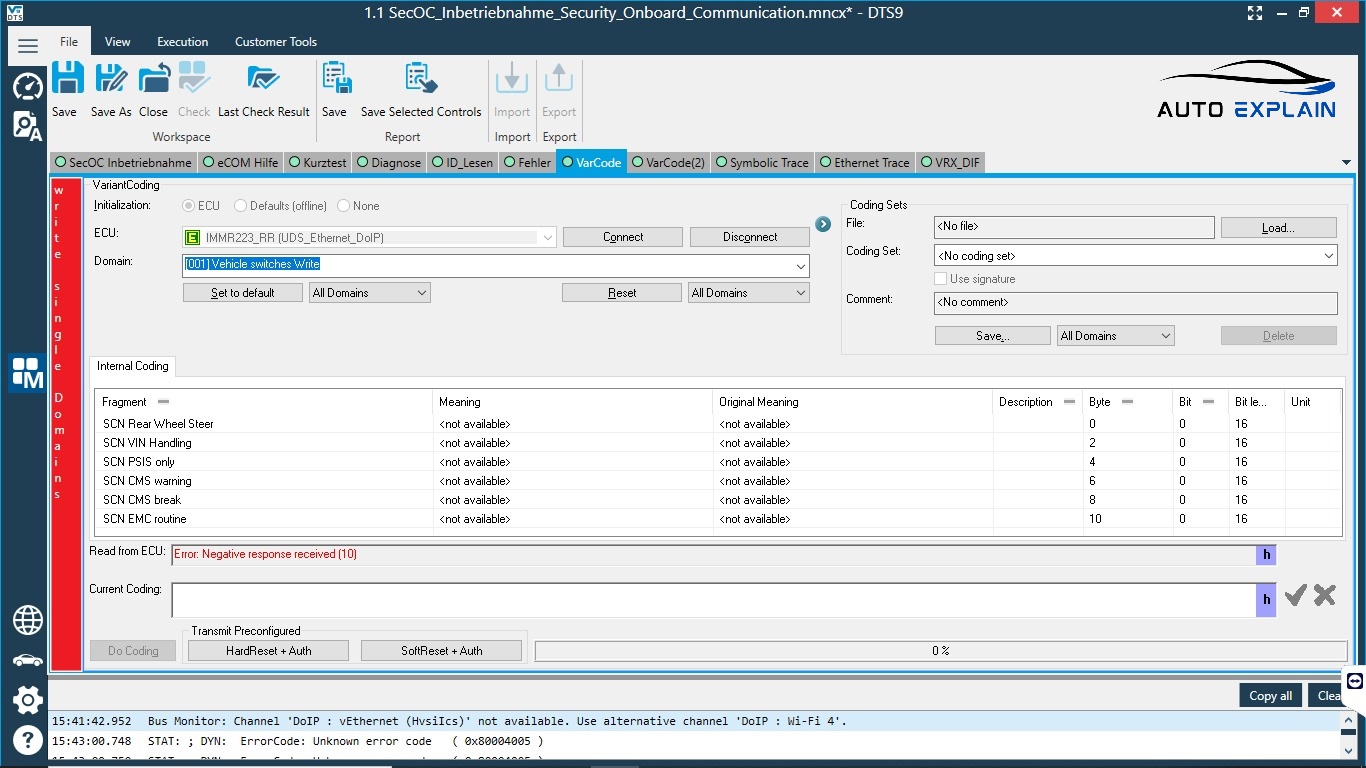Open the hamburger menu icon

coord(28,46)
